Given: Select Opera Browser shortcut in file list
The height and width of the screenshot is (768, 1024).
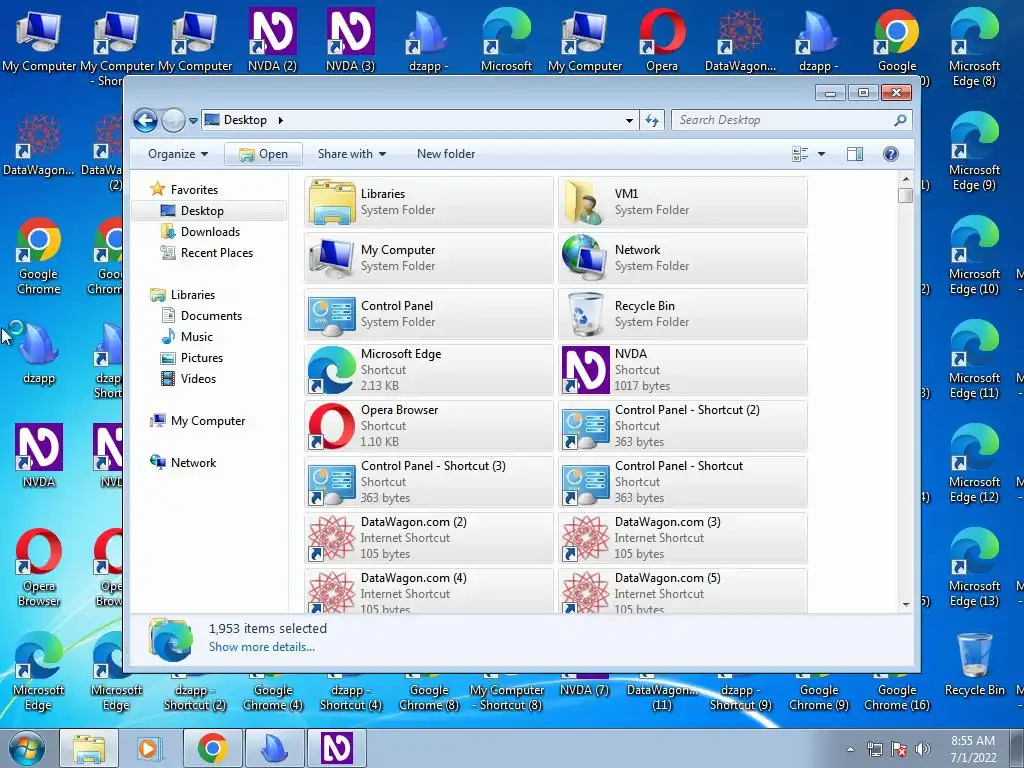Looking at the screenshot, I should (x=429, y=426).
